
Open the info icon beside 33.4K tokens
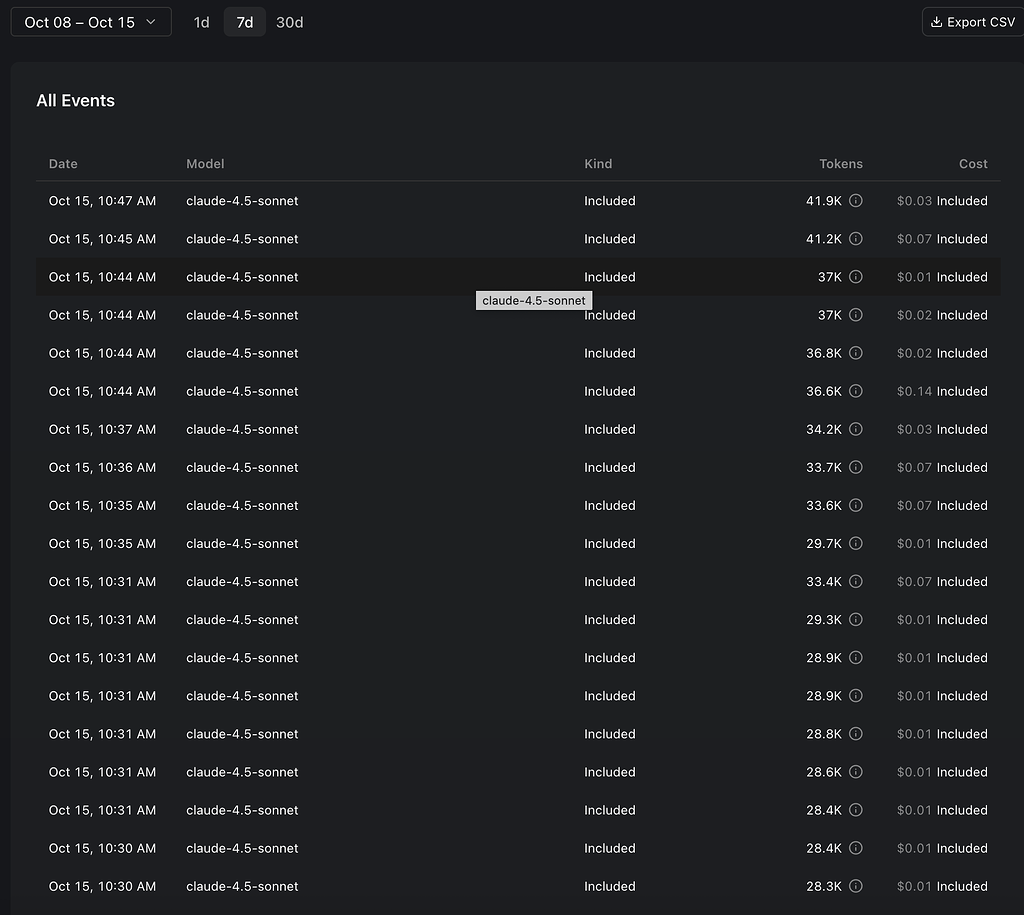coord(856,581)
